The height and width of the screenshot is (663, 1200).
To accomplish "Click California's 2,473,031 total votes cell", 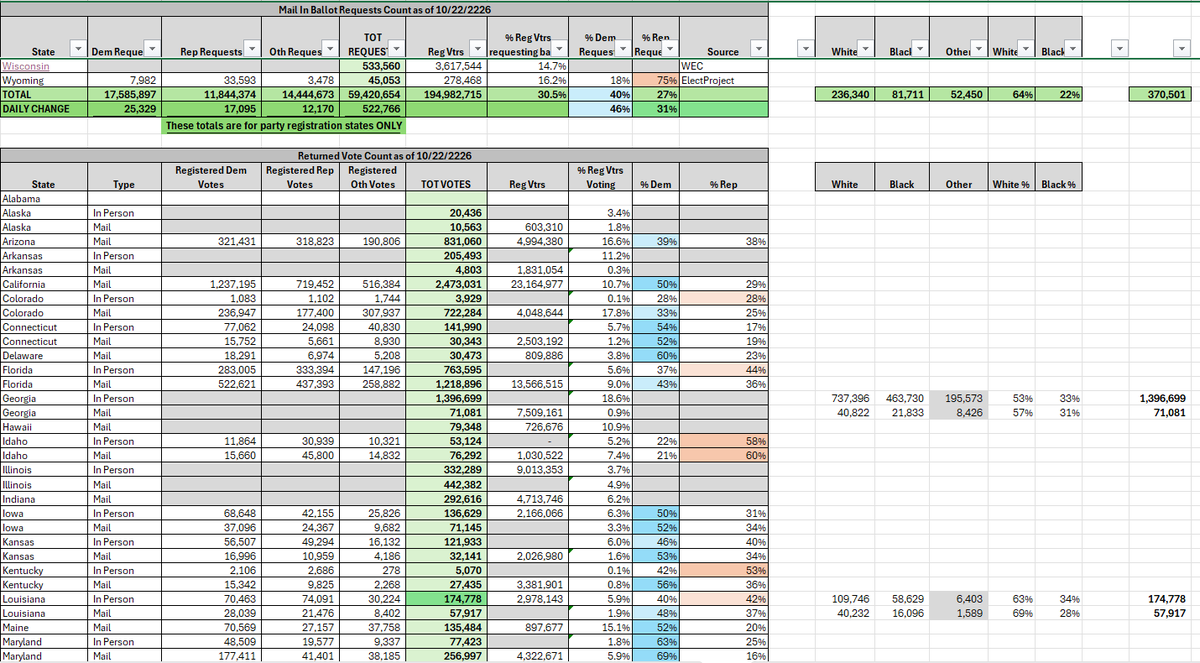I will click(446, 284).
